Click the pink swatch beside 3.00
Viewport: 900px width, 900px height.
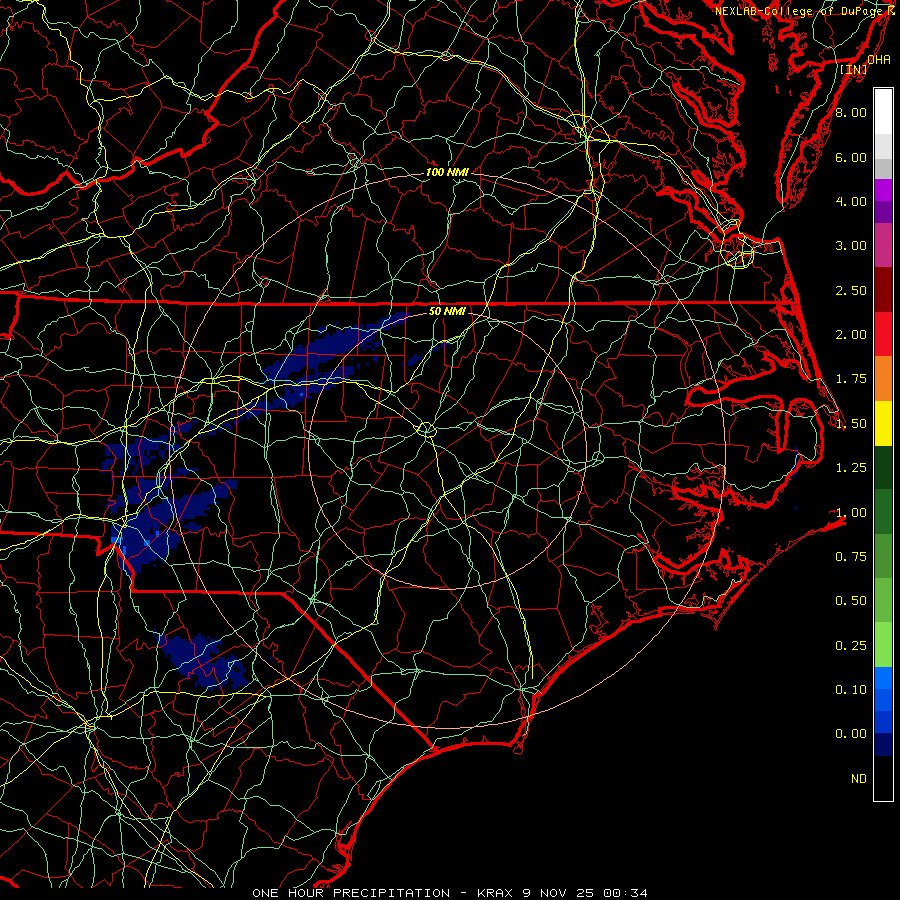pos(883,246)
